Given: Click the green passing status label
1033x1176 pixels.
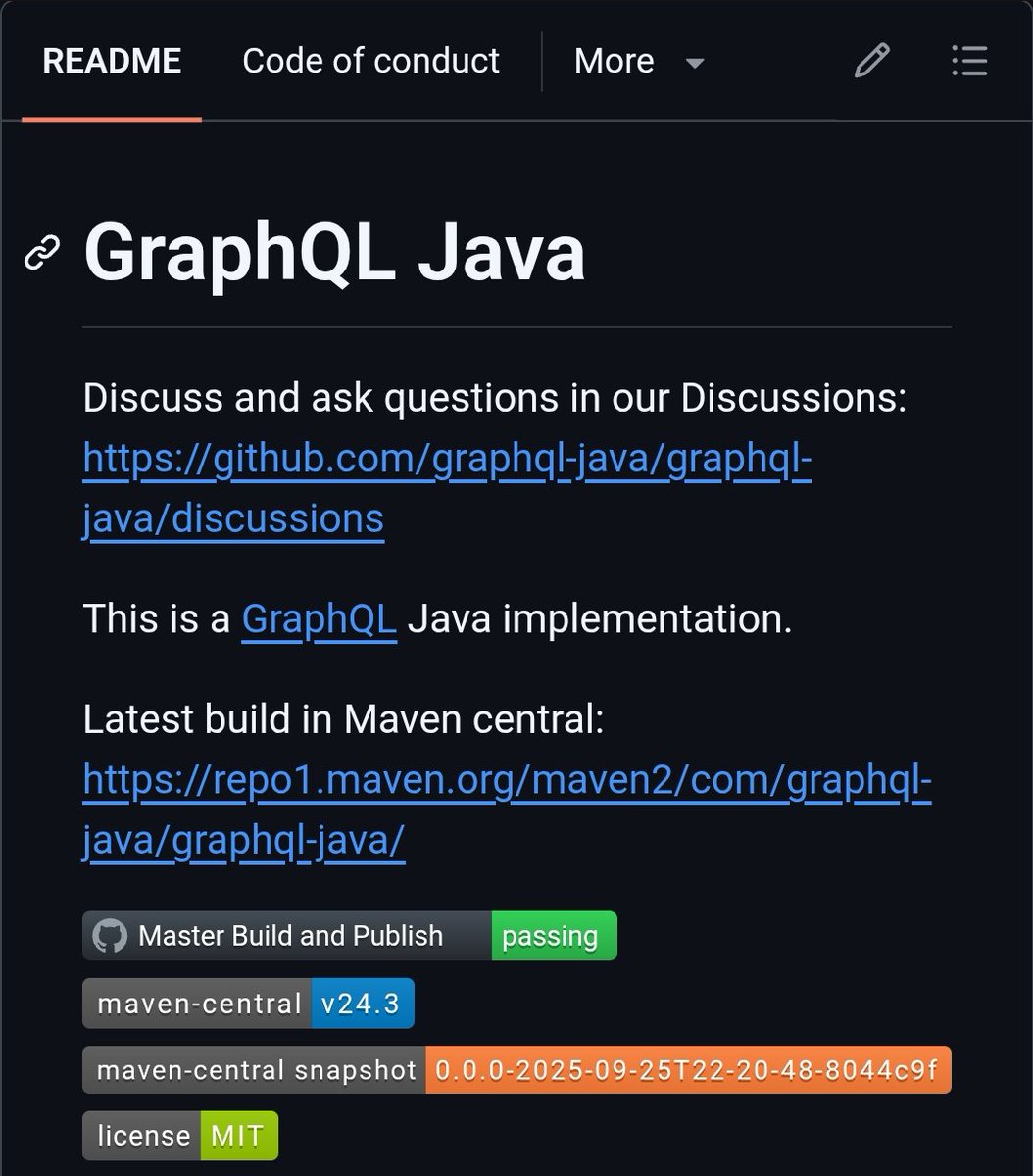Looking at the screenshot, I should 554,936.
